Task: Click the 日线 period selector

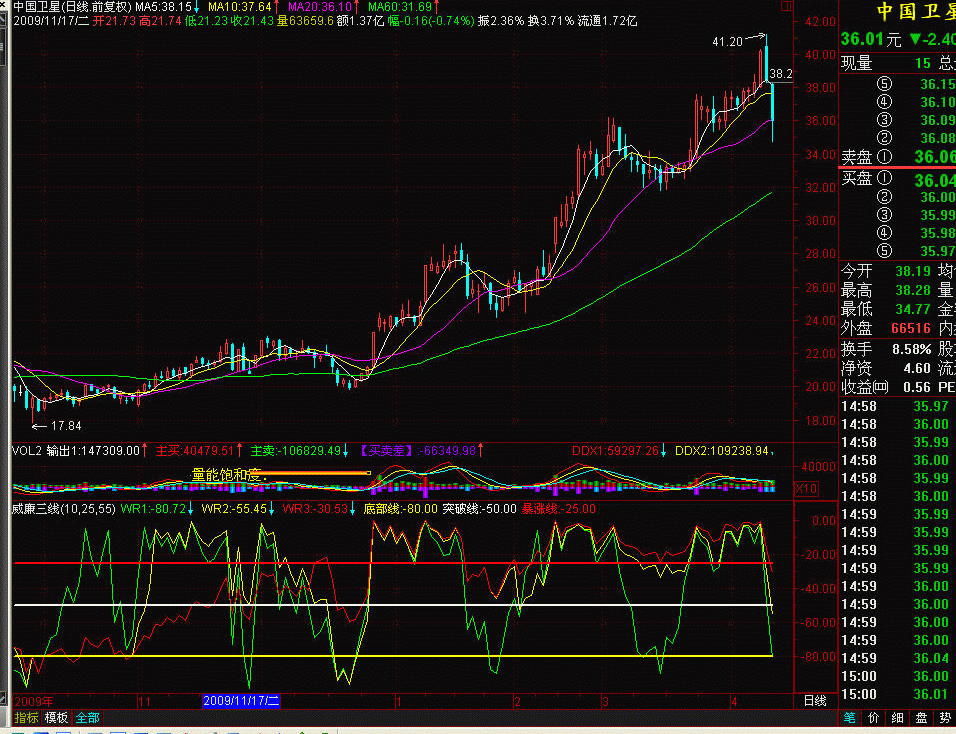Action: click(x=815, y=700)
